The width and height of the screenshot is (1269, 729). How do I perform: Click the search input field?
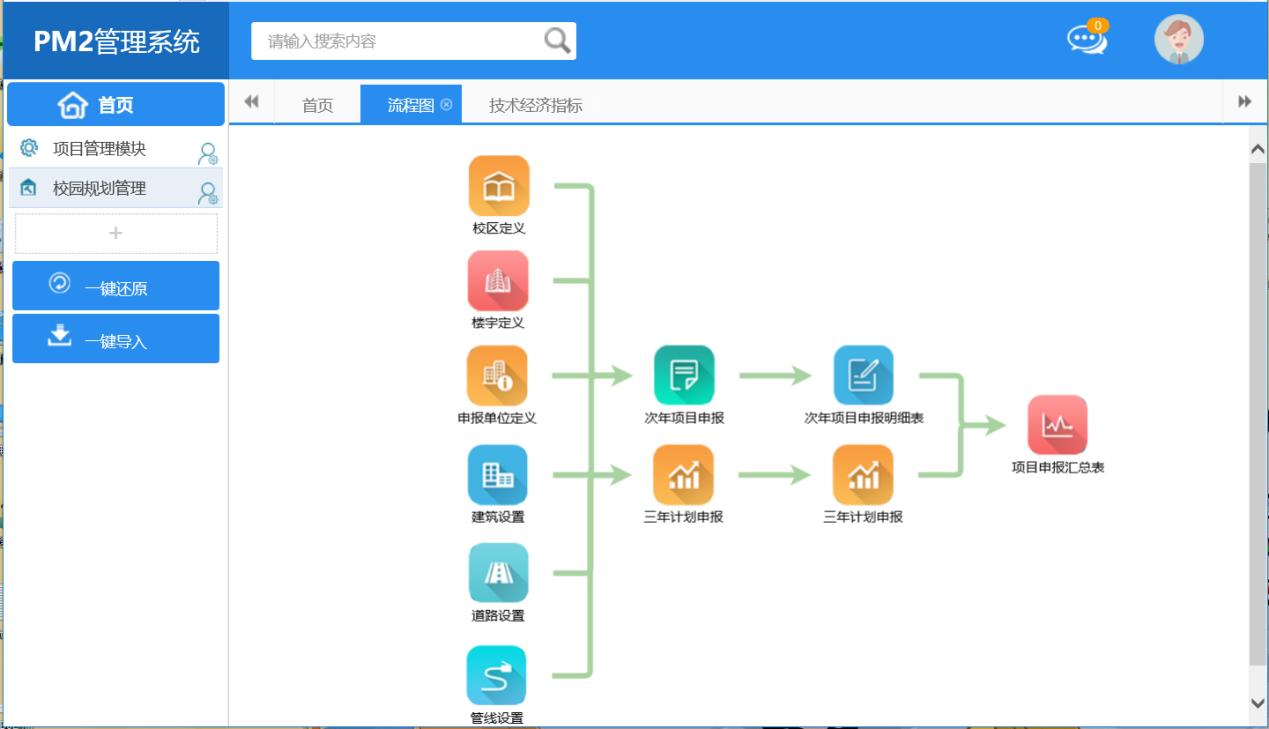[x=400, y=42]
